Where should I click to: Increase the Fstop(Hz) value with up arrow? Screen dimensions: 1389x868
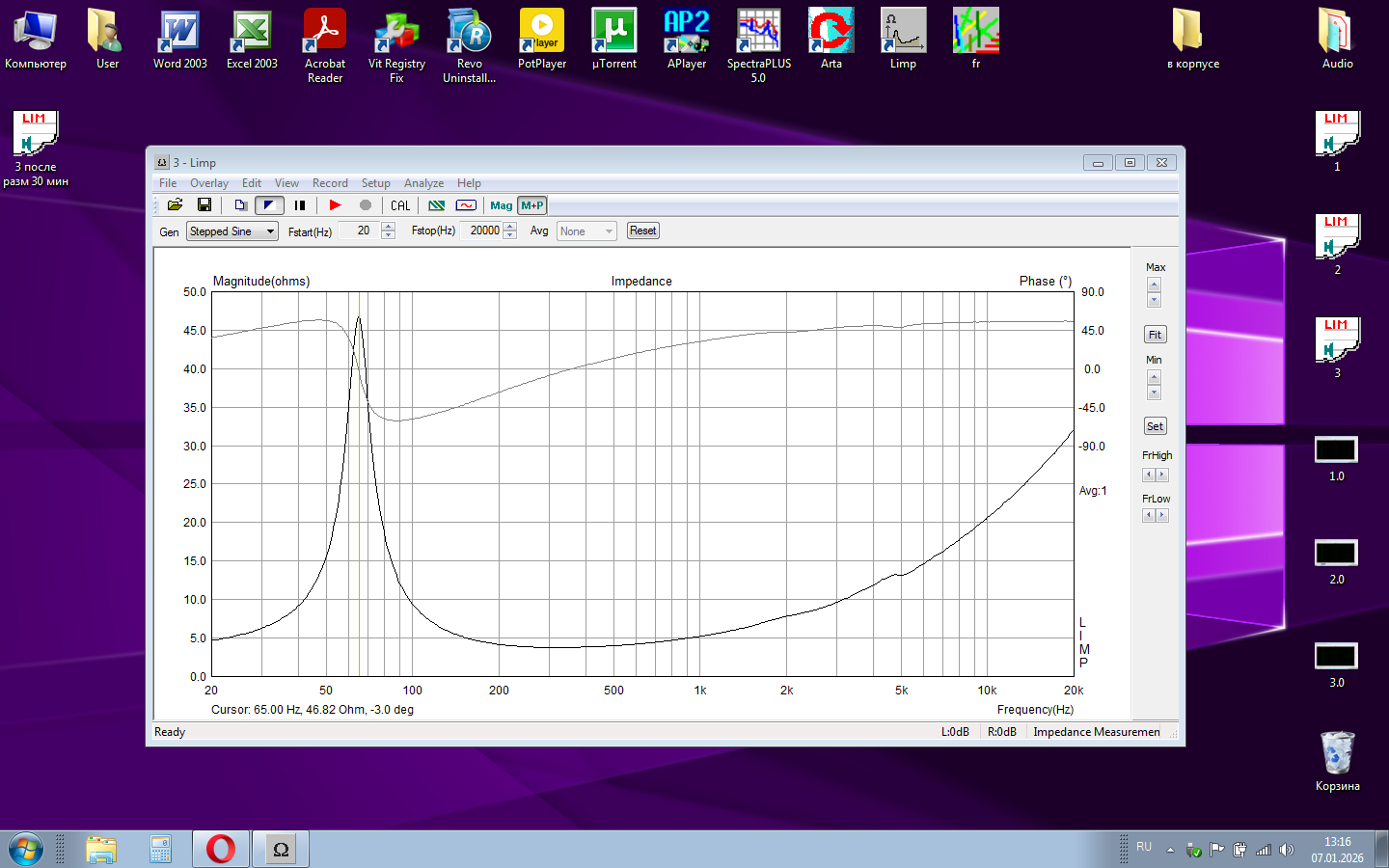point(510,227)
